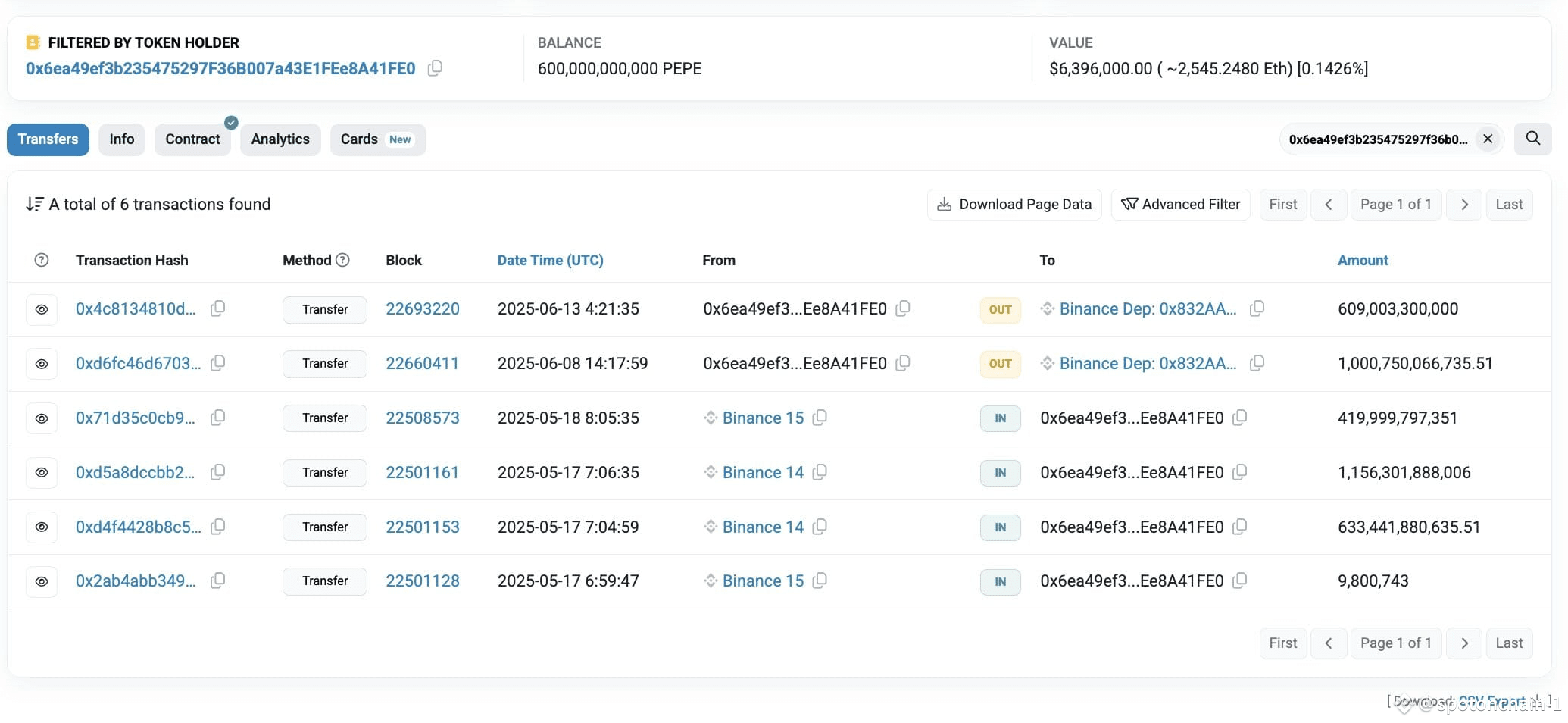Open block 22693220 link
The width and height of the screenshot is (1568, 723).
(423, 308)
